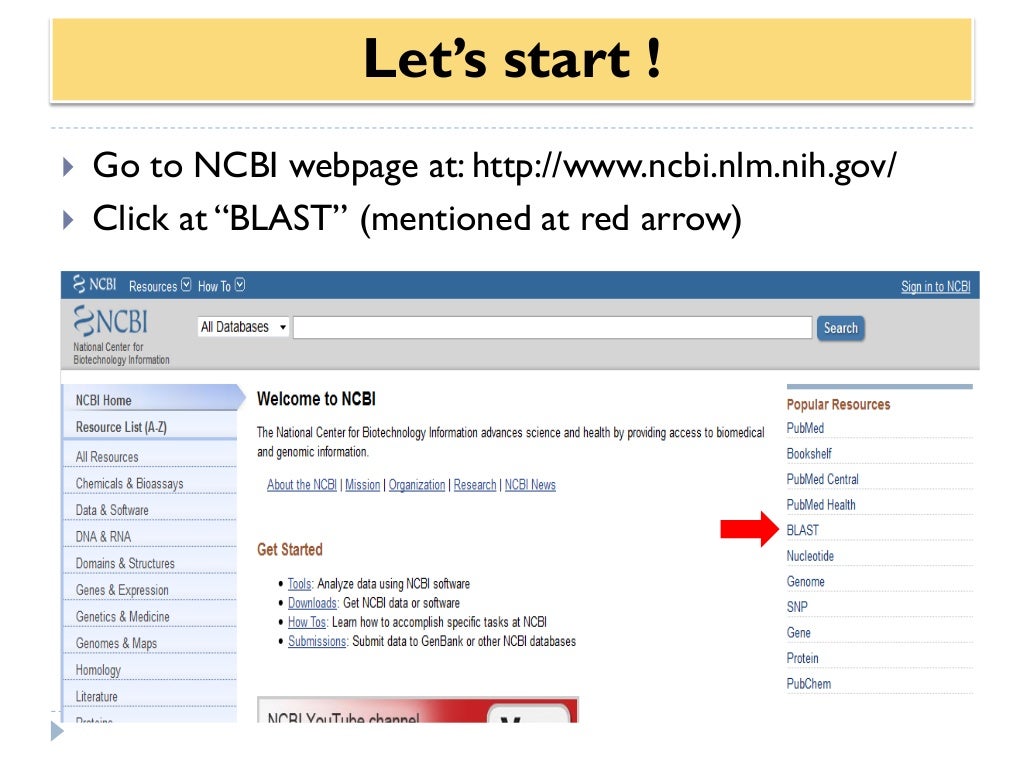Click BLAST in Popular Resources
Screen dimensions: 1024x768
[803, 530]
